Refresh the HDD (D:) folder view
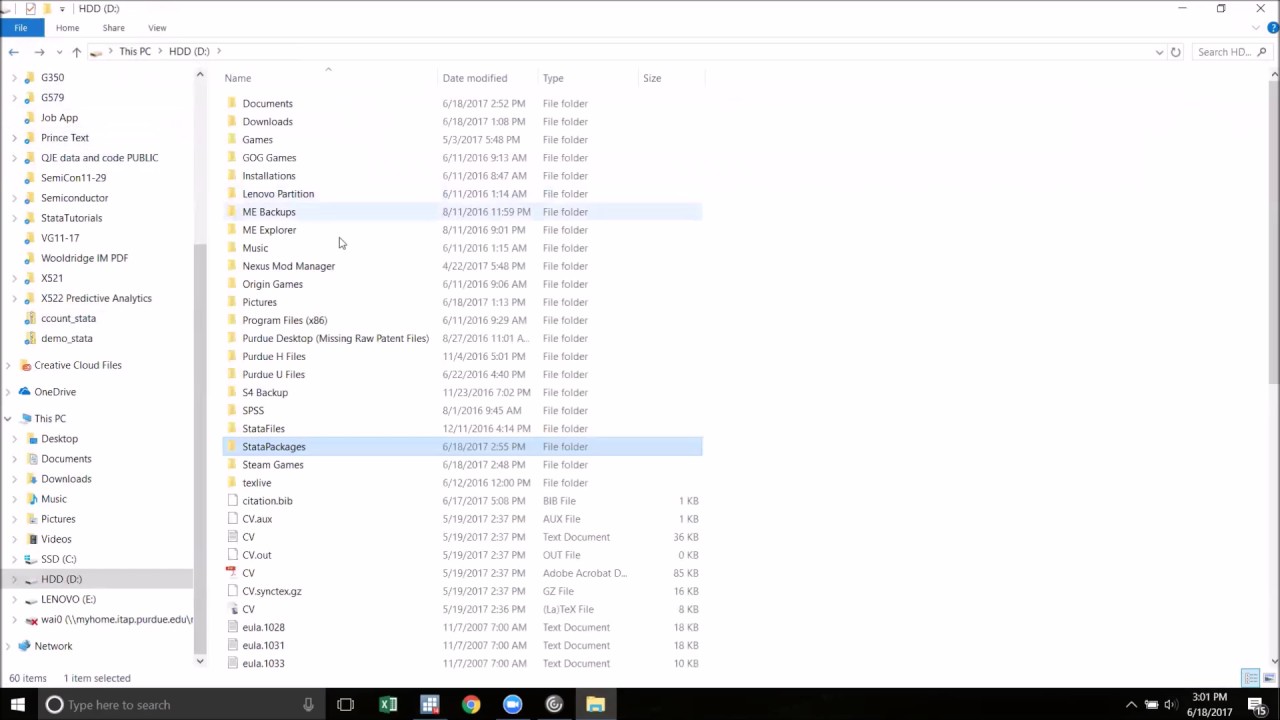1280x720 pixels. (x=1176, y=52)
